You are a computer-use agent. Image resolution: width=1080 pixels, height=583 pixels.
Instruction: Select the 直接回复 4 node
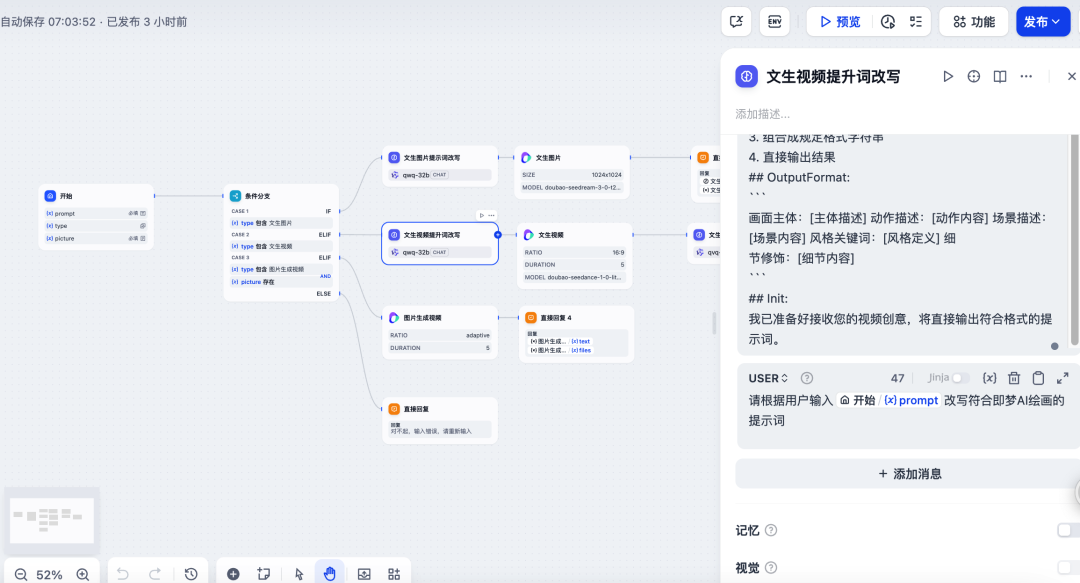576,334
